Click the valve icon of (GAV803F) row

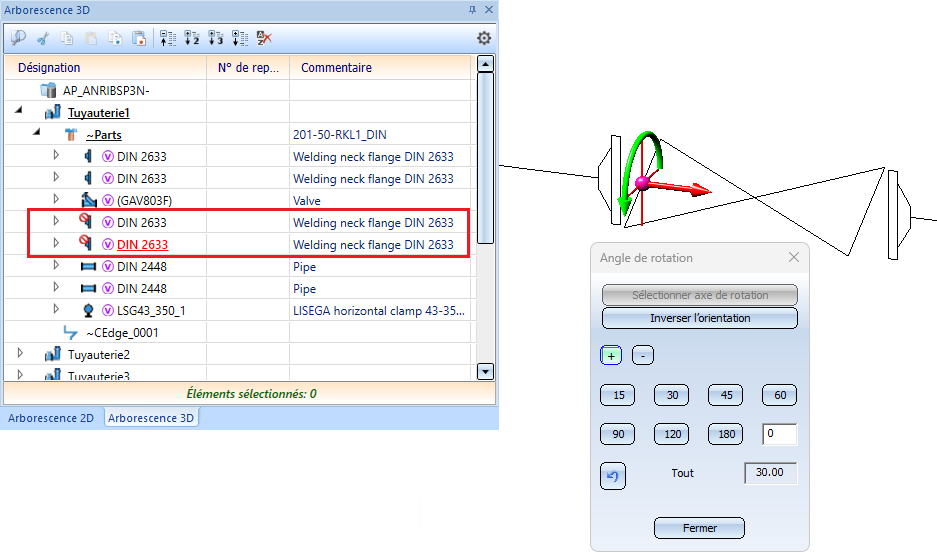tap(89, 200)
